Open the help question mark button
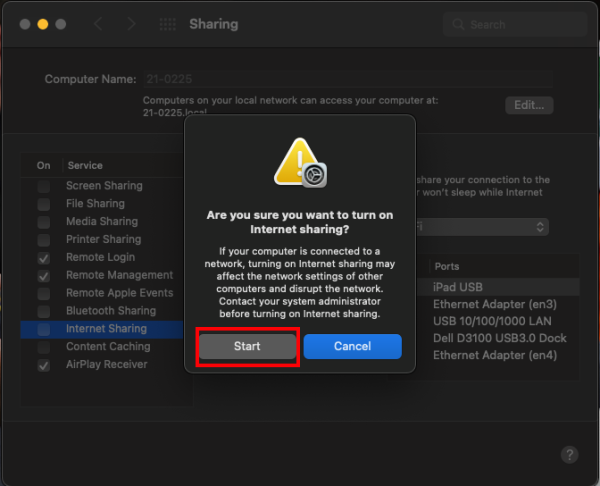 coord(569,455)
